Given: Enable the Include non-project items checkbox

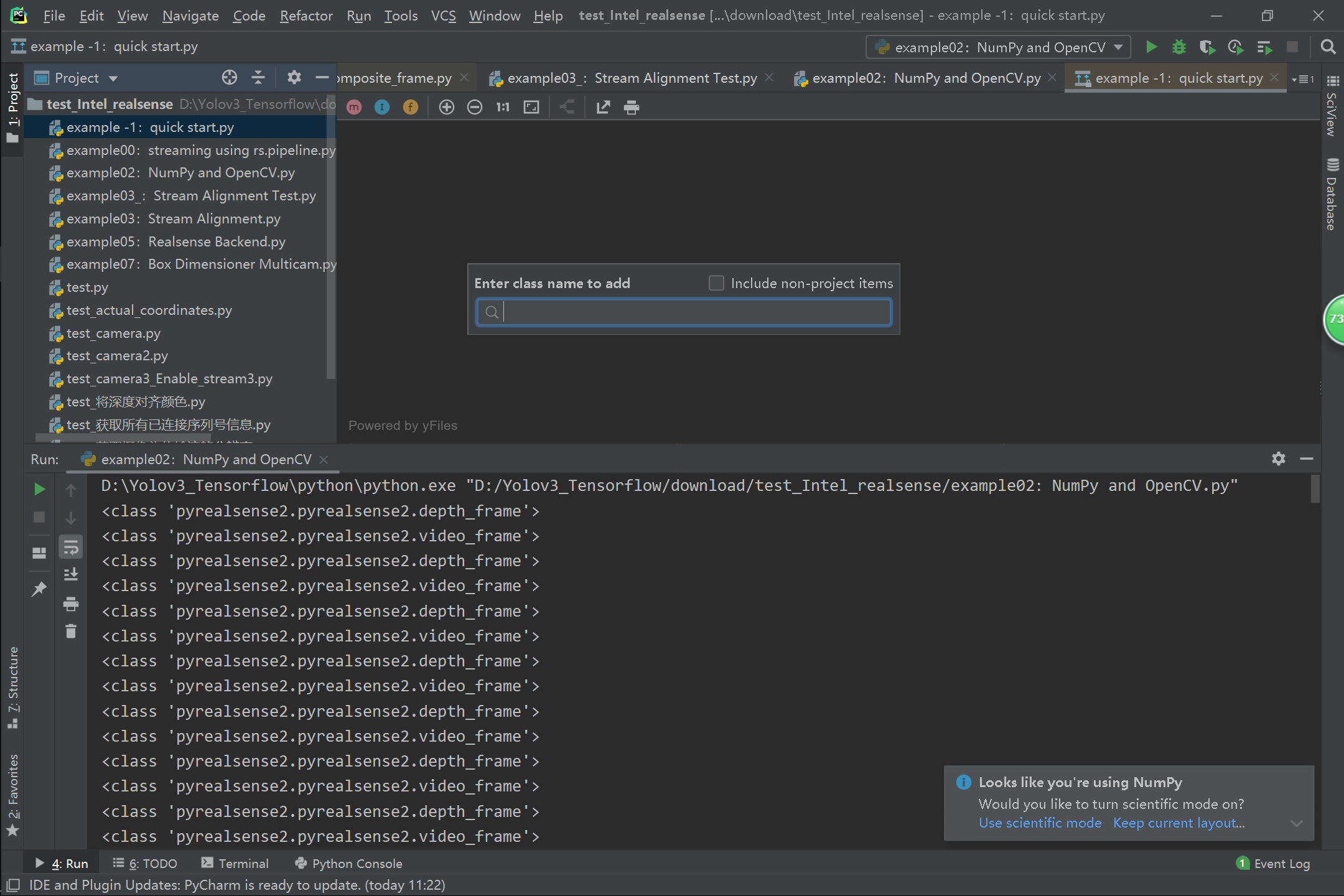Looking at the screenshot, I should point(716,283).
